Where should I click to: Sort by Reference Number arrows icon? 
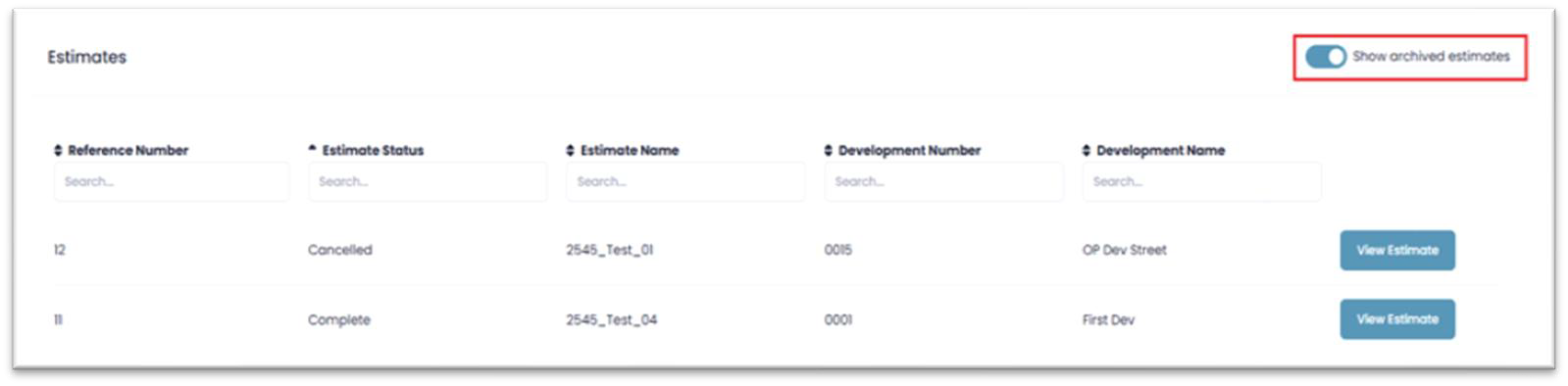tap(58, 150)
